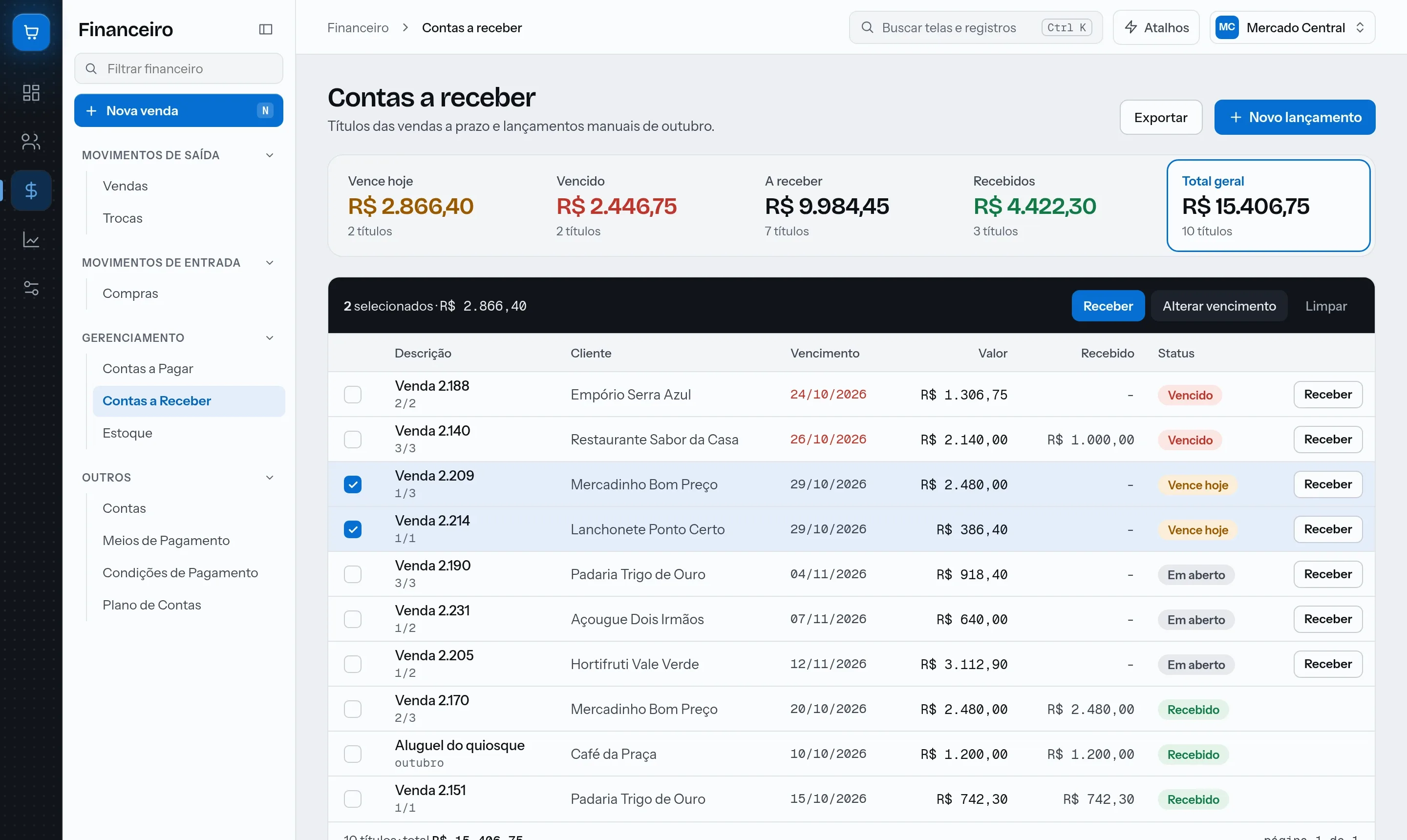Click the Exportar button

[x=1160, y=117]
